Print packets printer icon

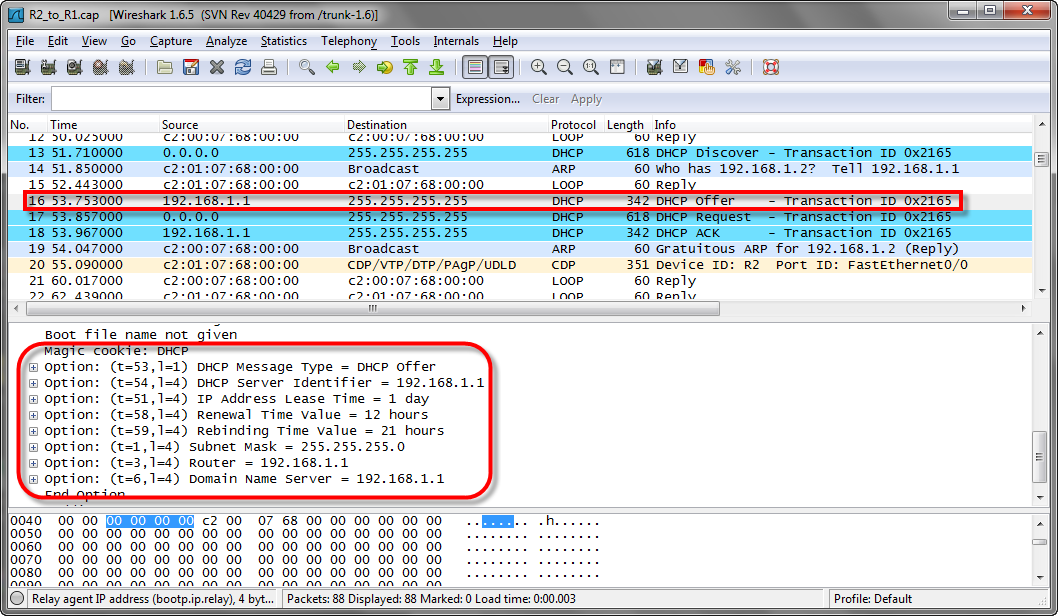(x=269, y=67)
